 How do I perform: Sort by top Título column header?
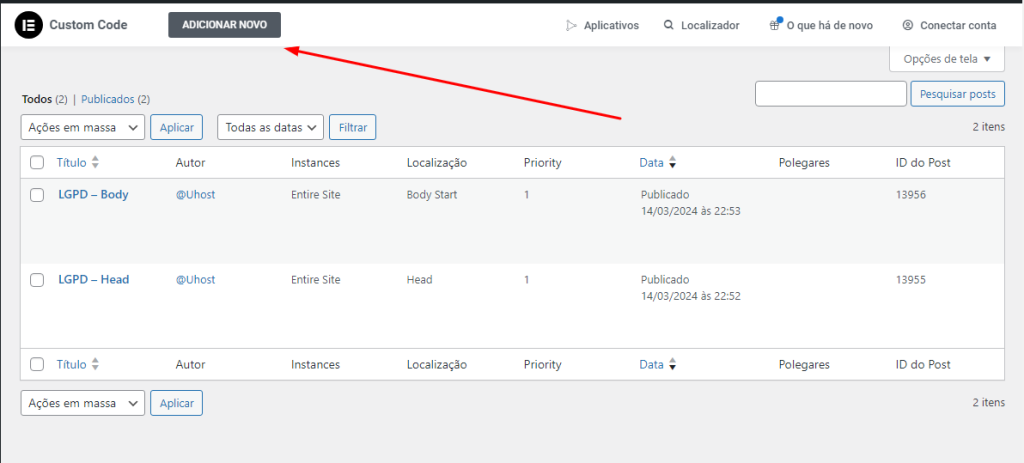[x=71, y=163]
